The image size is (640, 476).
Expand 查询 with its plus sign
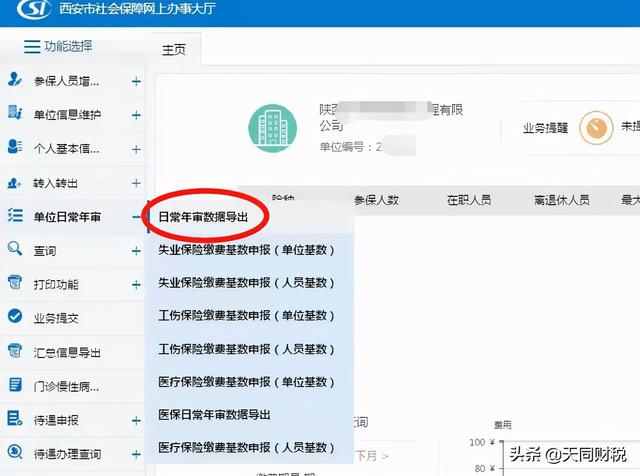(x=136, y=251)
